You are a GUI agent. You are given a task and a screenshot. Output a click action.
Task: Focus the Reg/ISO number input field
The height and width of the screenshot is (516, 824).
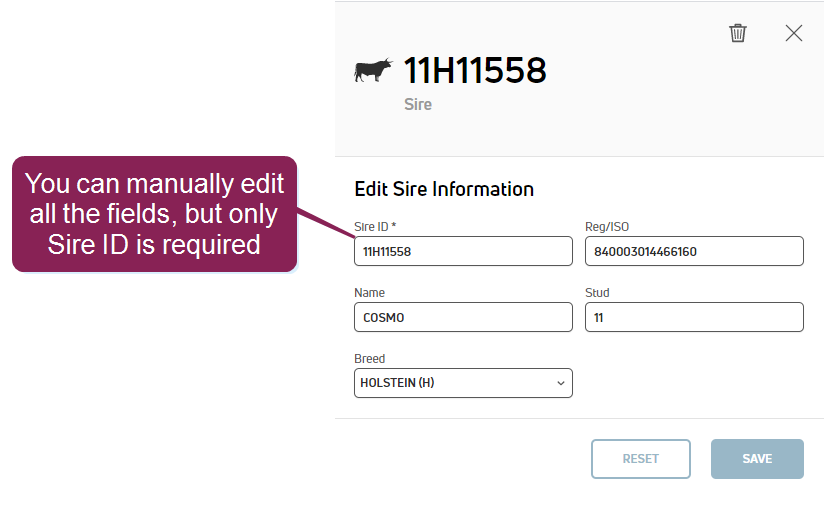point(694,251)
